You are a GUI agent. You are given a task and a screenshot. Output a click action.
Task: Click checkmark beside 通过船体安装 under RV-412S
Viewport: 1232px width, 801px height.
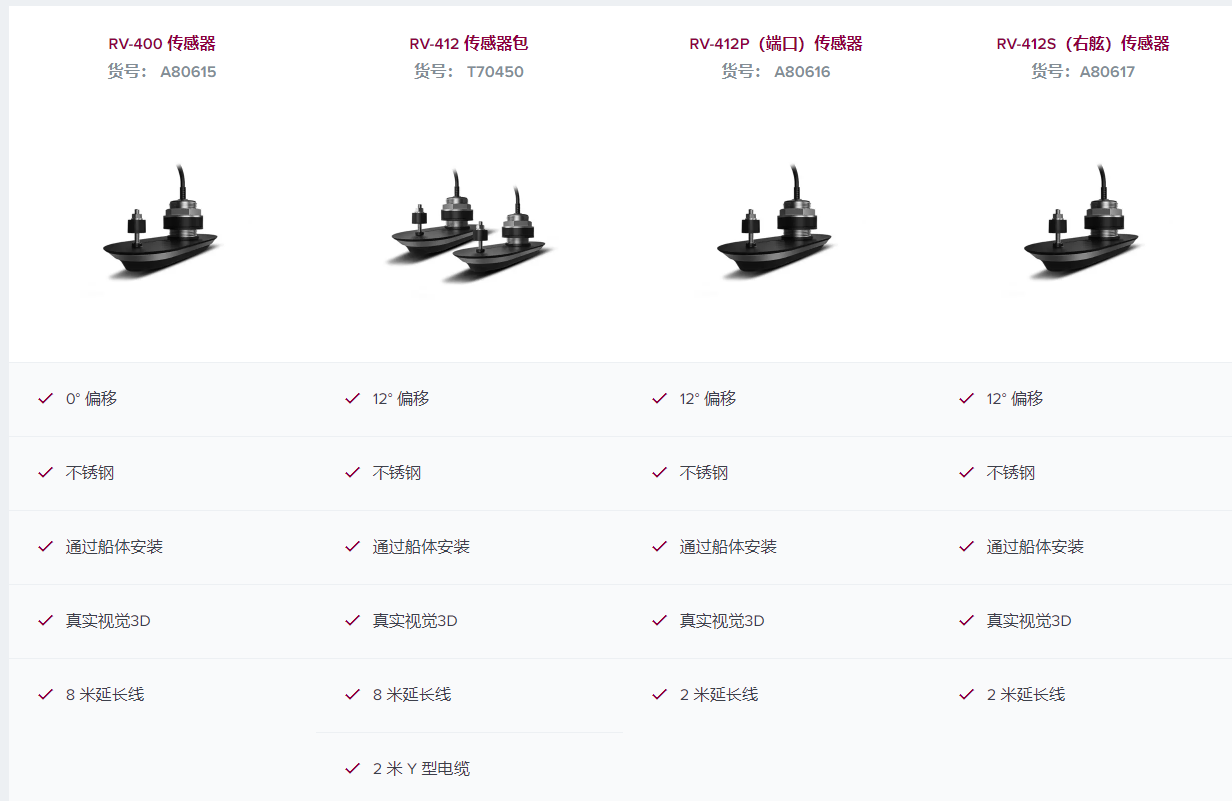(966, 546)
